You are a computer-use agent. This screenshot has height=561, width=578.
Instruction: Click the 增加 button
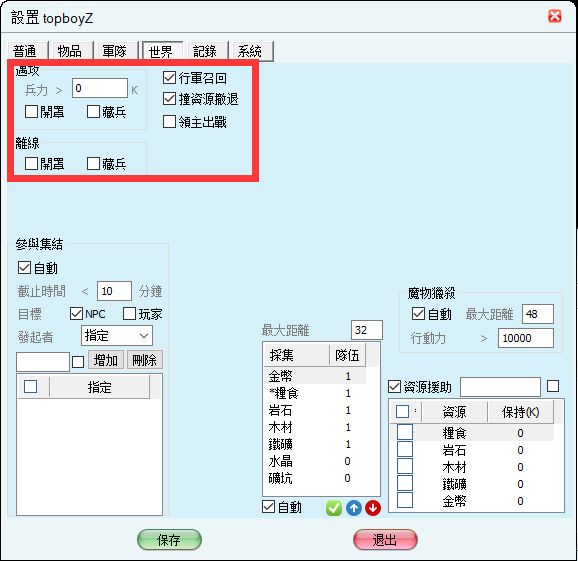(x=106, y=360)
